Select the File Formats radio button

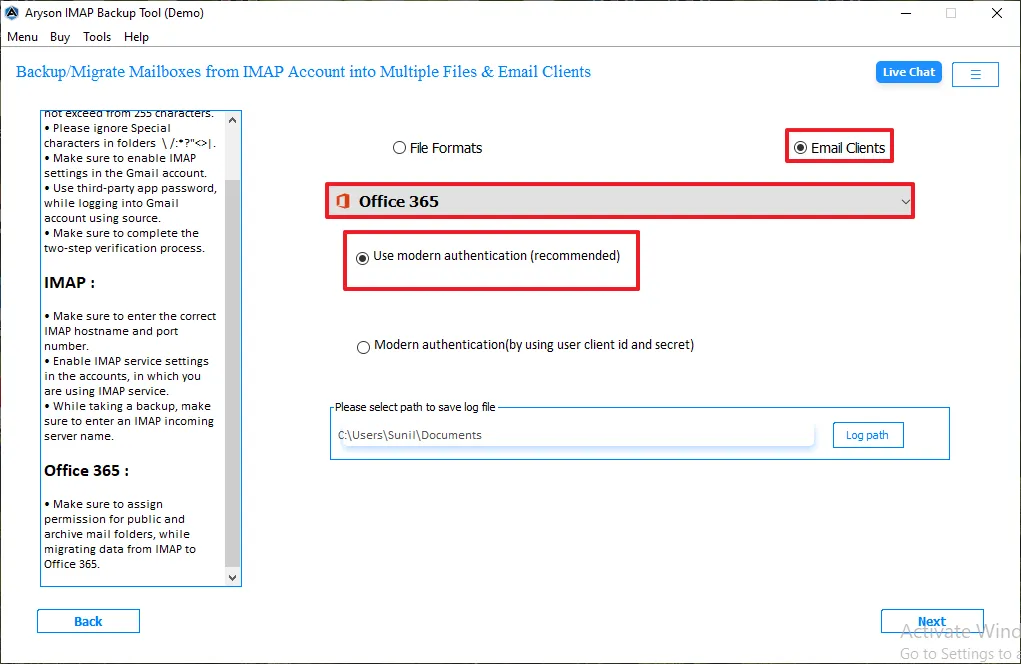(438, 148)
